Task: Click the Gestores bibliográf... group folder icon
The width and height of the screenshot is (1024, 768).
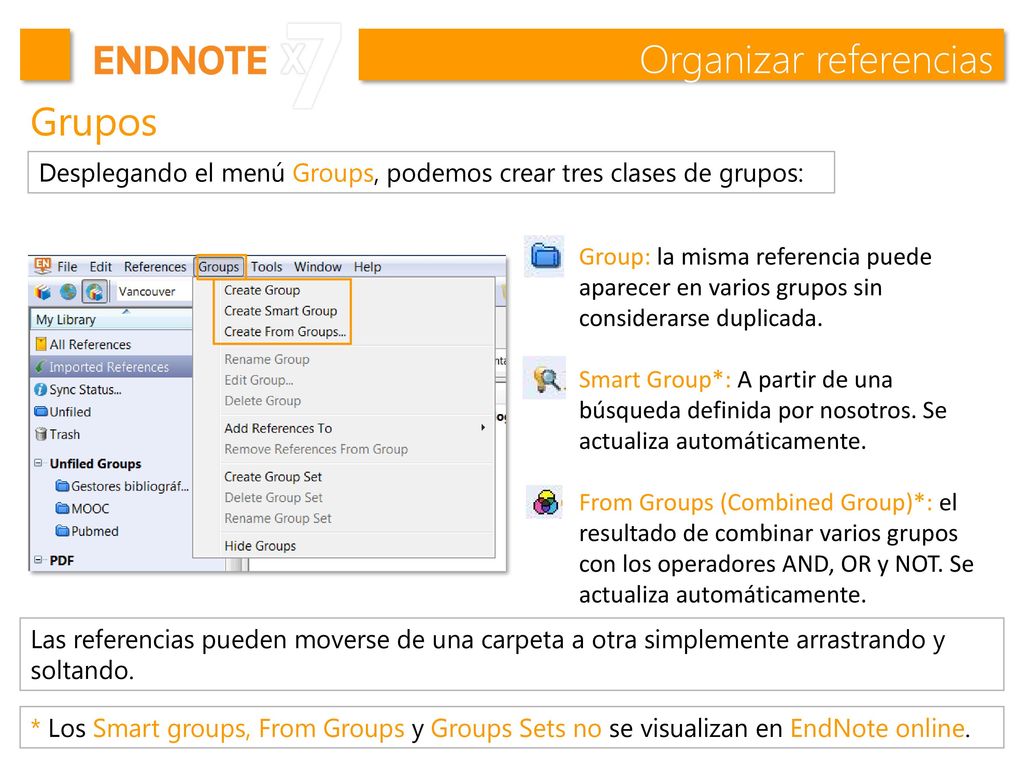Action: (63, 486)
